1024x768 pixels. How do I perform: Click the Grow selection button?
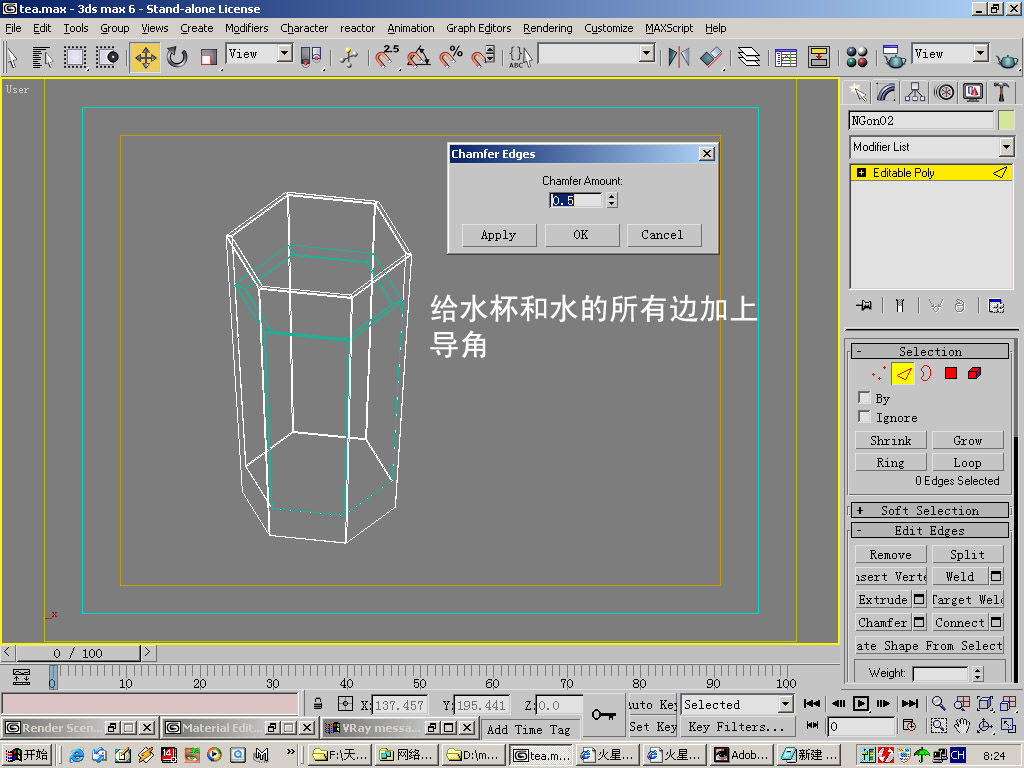[x=967, y=441]
